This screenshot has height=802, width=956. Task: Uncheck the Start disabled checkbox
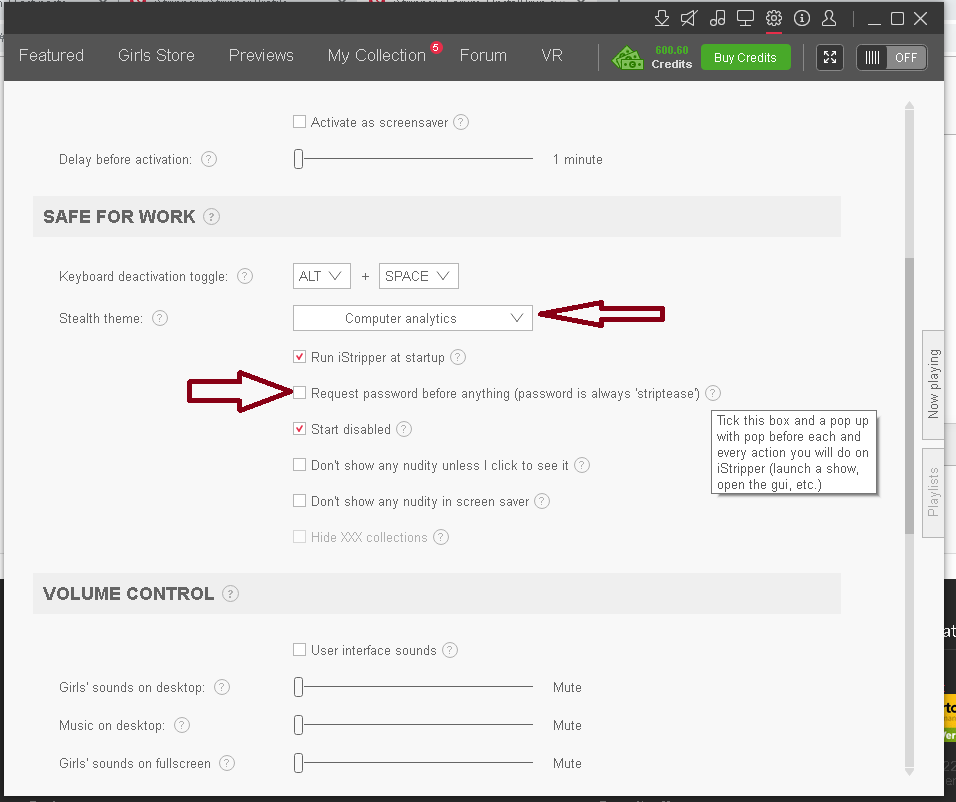point(299,429)
